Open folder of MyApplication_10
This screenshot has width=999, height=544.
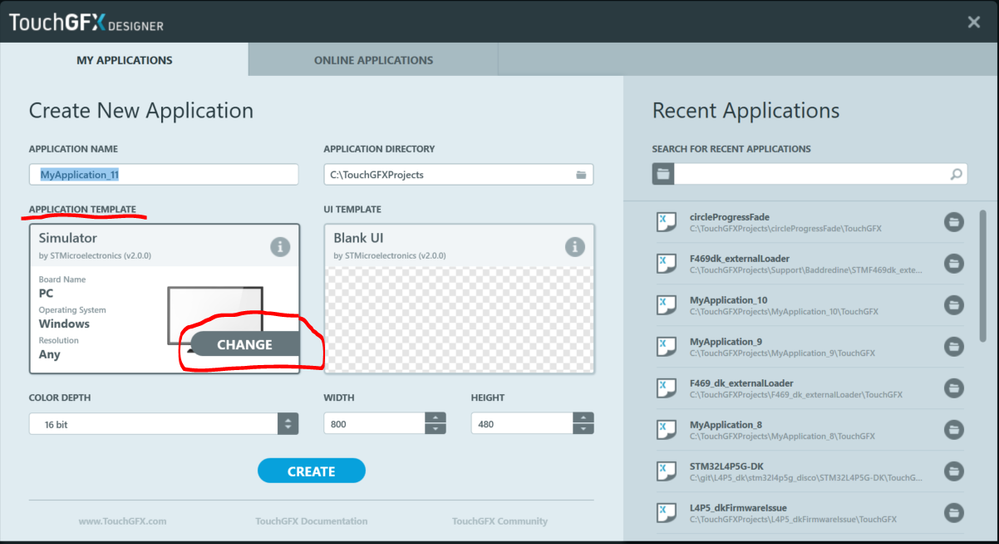(954, 305)
